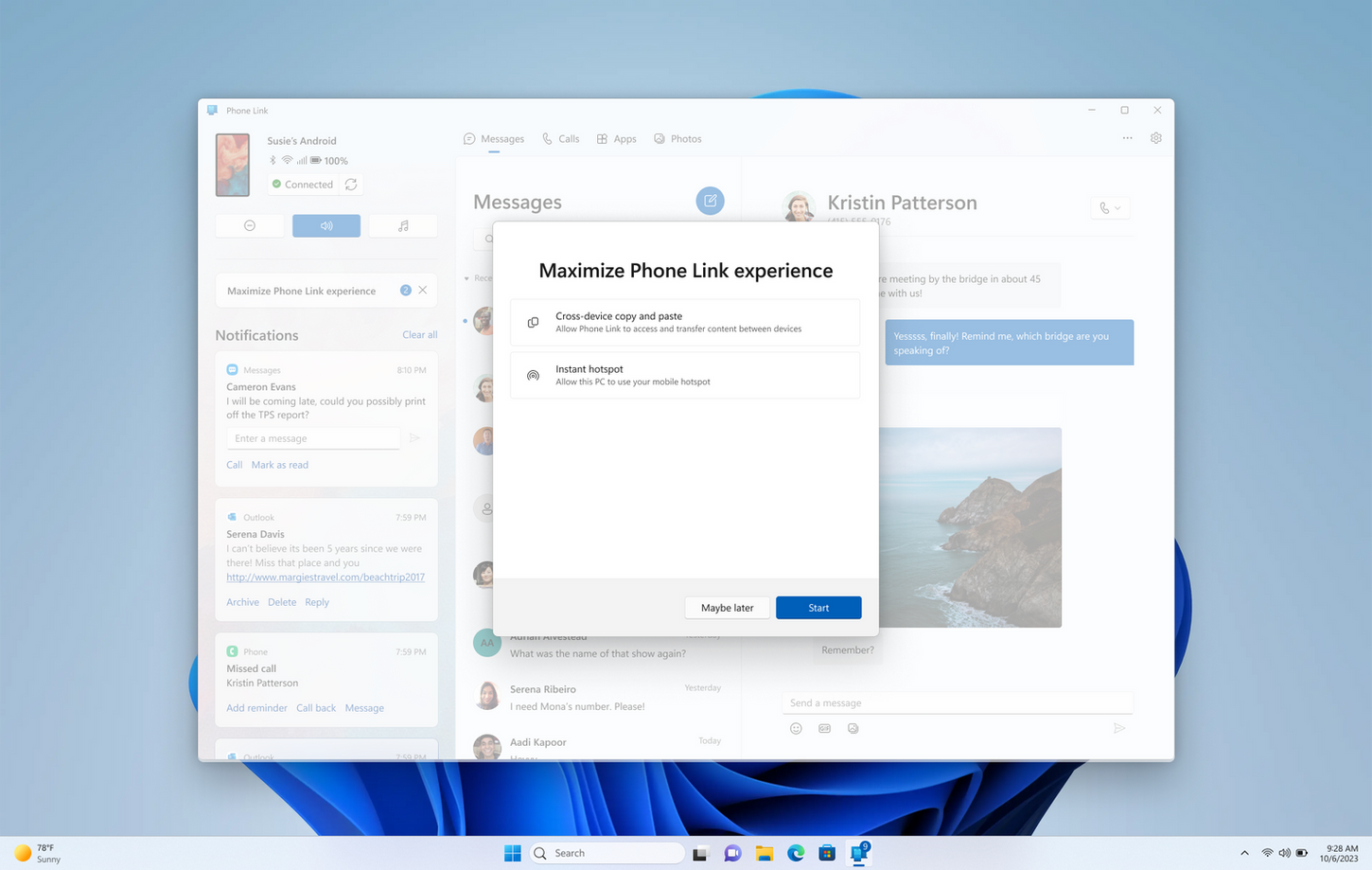
Task: Click the taskbar Search box
Action: 607,853
